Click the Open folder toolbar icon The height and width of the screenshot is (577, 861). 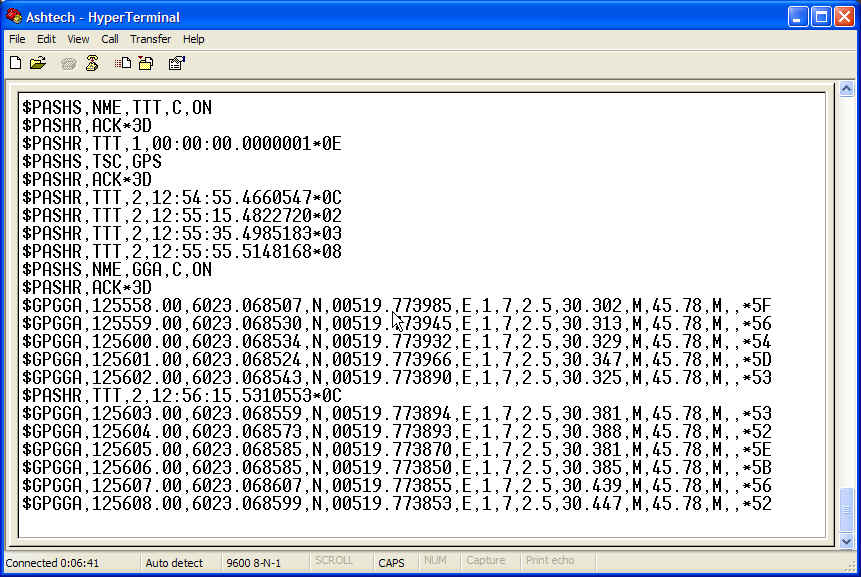pos(38,63)
